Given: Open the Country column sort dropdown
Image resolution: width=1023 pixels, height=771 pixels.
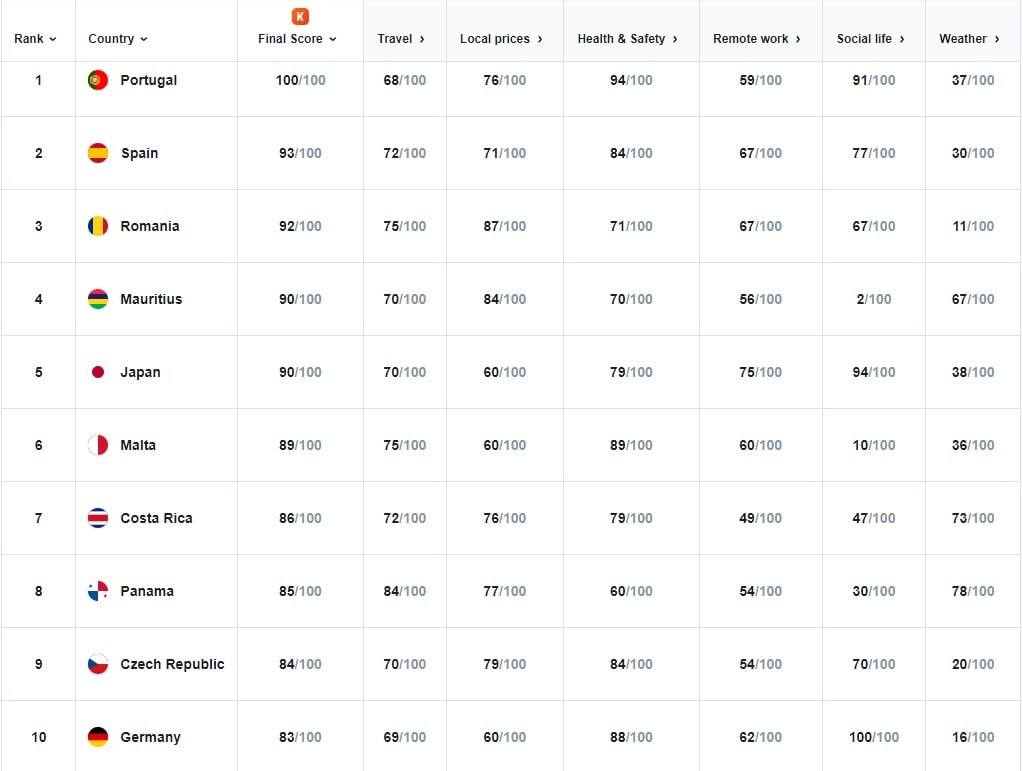Looking at the screenshot, I should coord(118,39).
